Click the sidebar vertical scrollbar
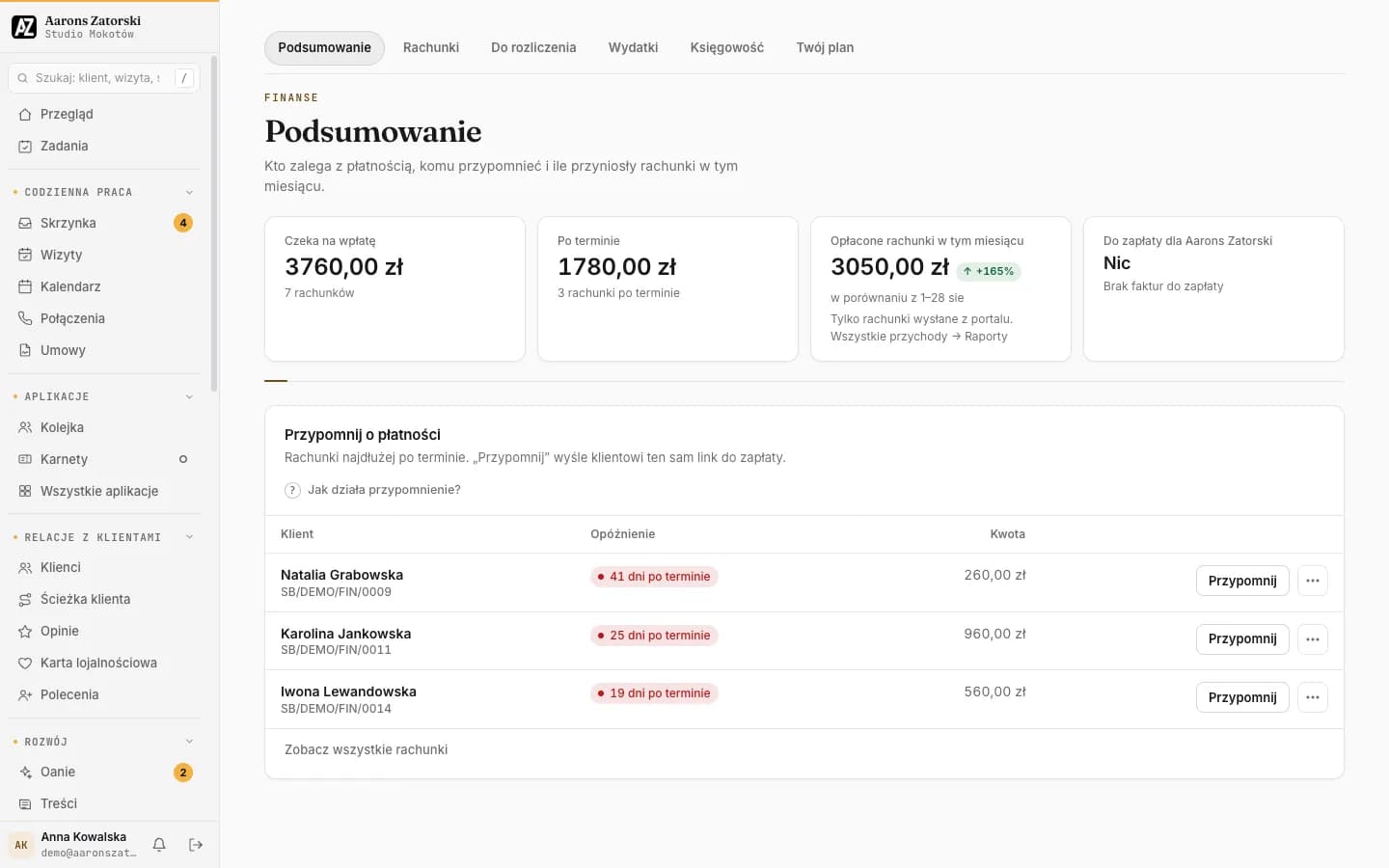 pyautogui.click(x=214, y=224)
